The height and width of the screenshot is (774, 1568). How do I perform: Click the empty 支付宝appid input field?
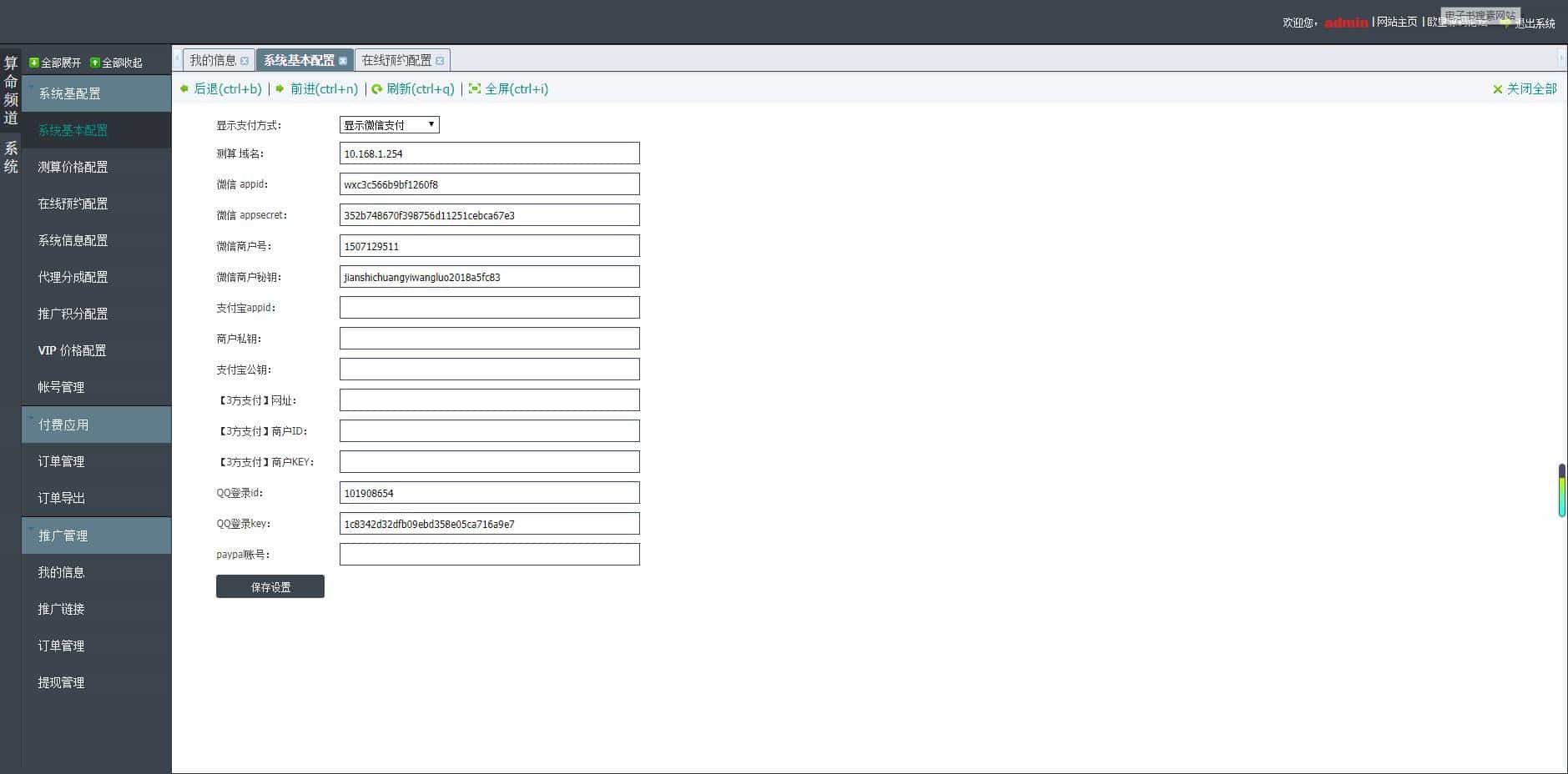pyautogui.click(x=490, y=308)
